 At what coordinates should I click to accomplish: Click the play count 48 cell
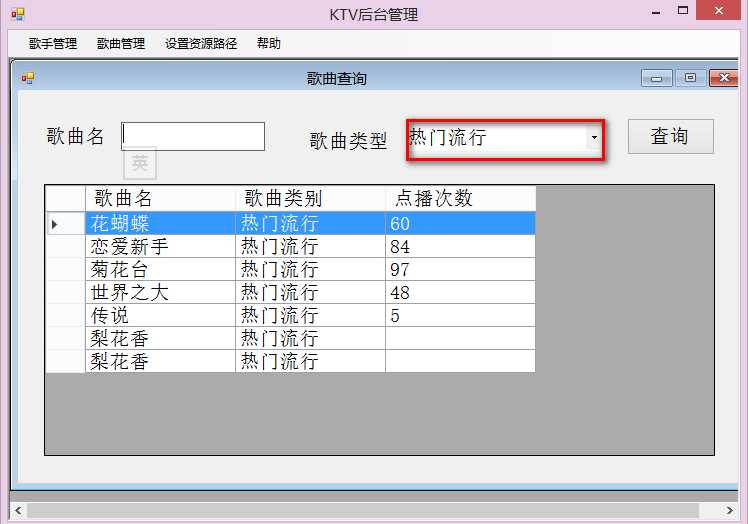click(x=460, y=292)
